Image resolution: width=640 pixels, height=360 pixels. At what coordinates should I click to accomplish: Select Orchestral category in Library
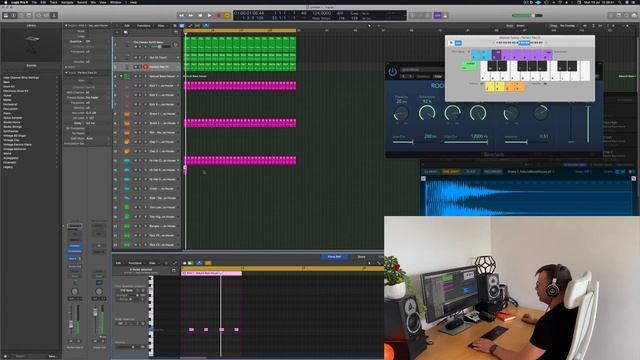coord(10,104)
